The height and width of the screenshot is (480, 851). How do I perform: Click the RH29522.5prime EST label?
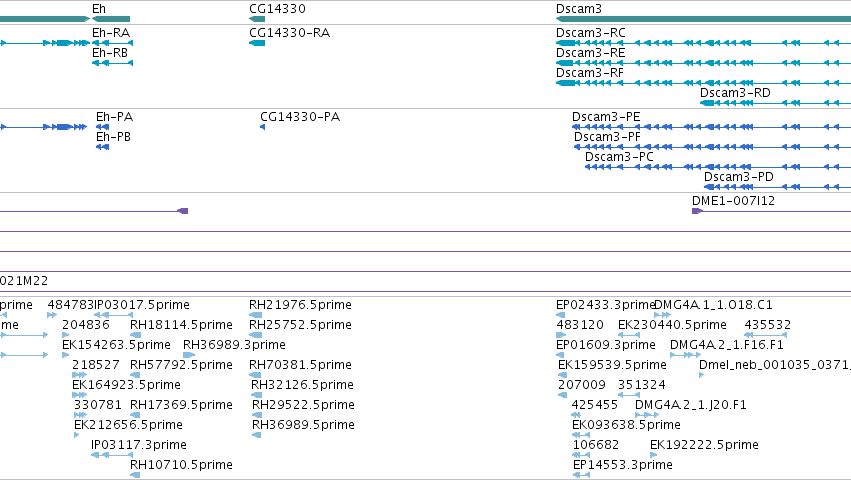(x=303, y=405)
